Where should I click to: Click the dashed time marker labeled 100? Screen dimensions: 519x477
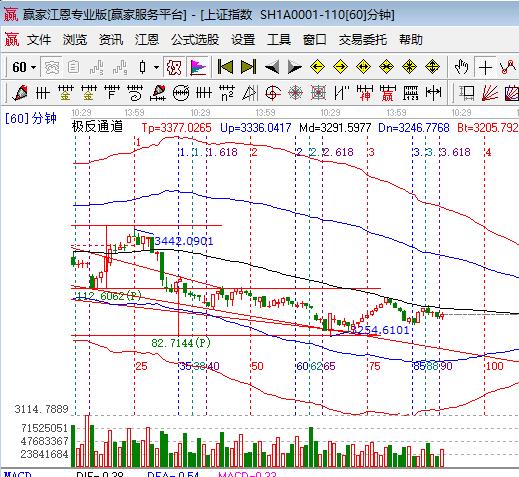coord(494,366)
